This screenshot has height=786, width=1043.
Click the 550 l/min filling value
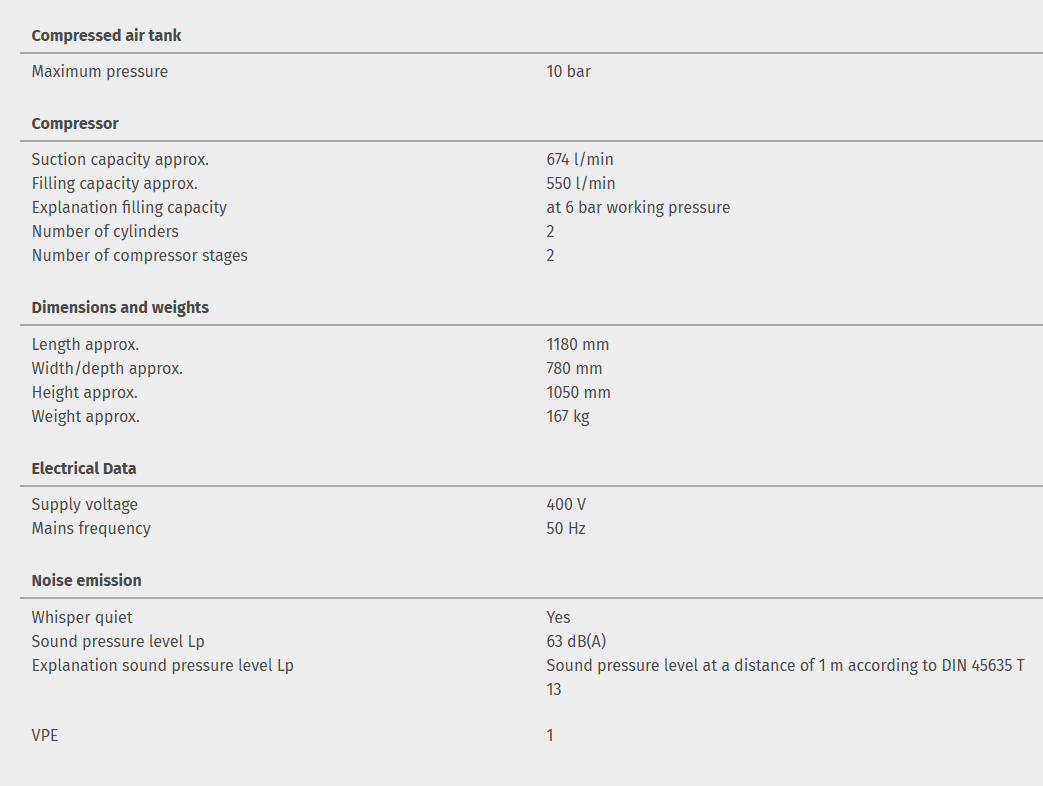[x=580, y=183]
